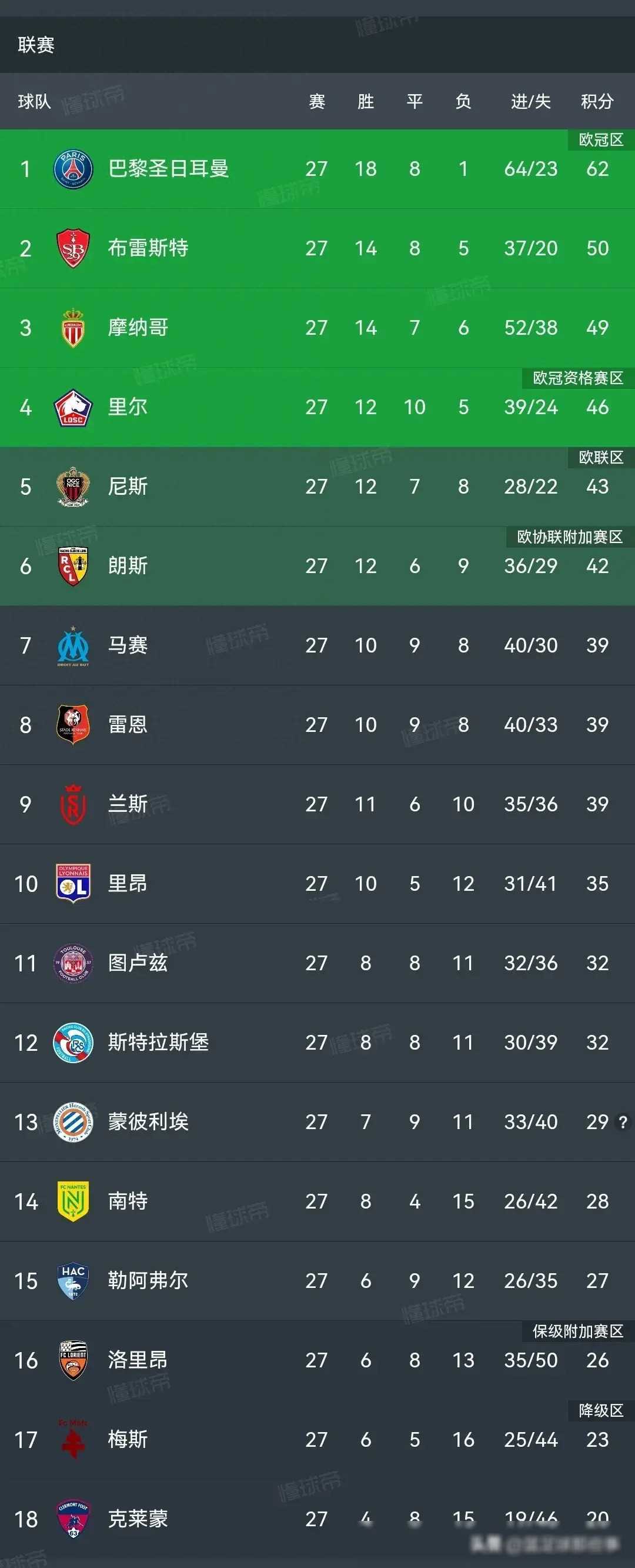The image size is (635, 1568).
Task: Tap the 降级区 zone label
Action: [601, 1410]
